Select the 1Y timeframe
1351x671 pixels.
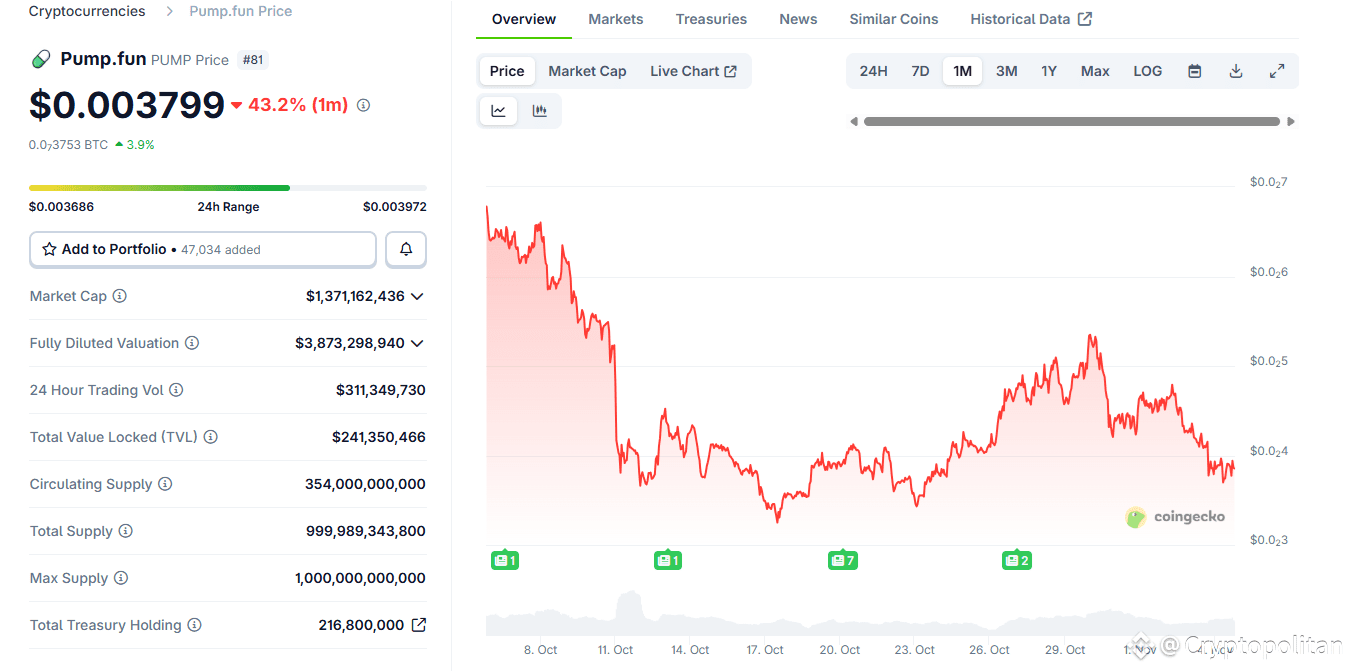(1049, 71)
